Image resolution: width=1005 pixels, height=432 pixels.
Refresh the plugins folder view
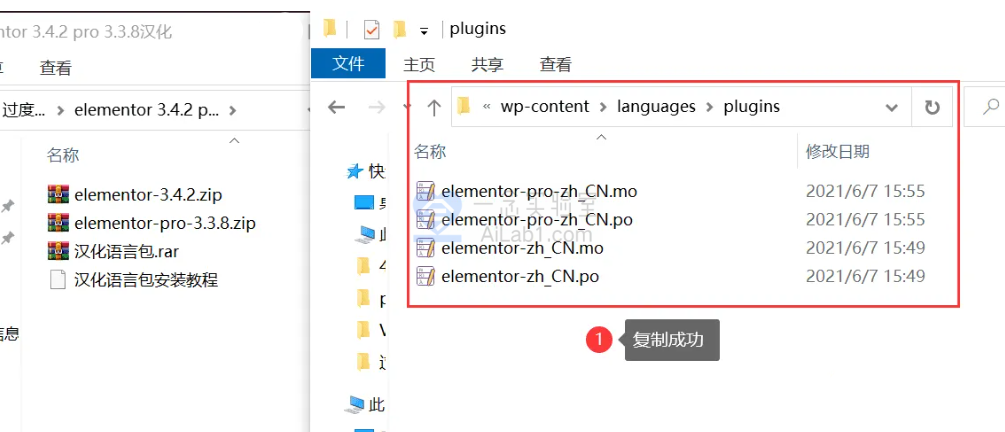932,107
